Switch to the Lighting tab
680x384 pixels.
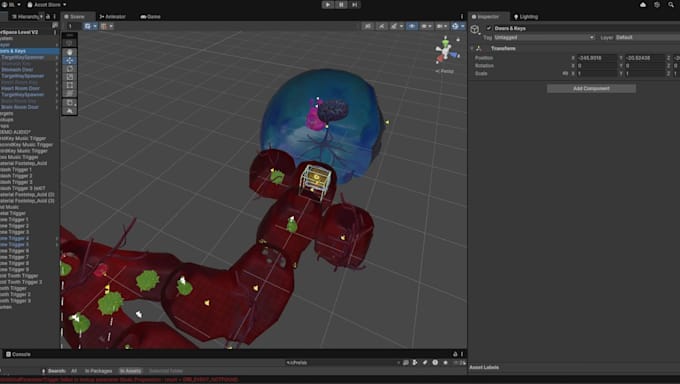[526, 16]
